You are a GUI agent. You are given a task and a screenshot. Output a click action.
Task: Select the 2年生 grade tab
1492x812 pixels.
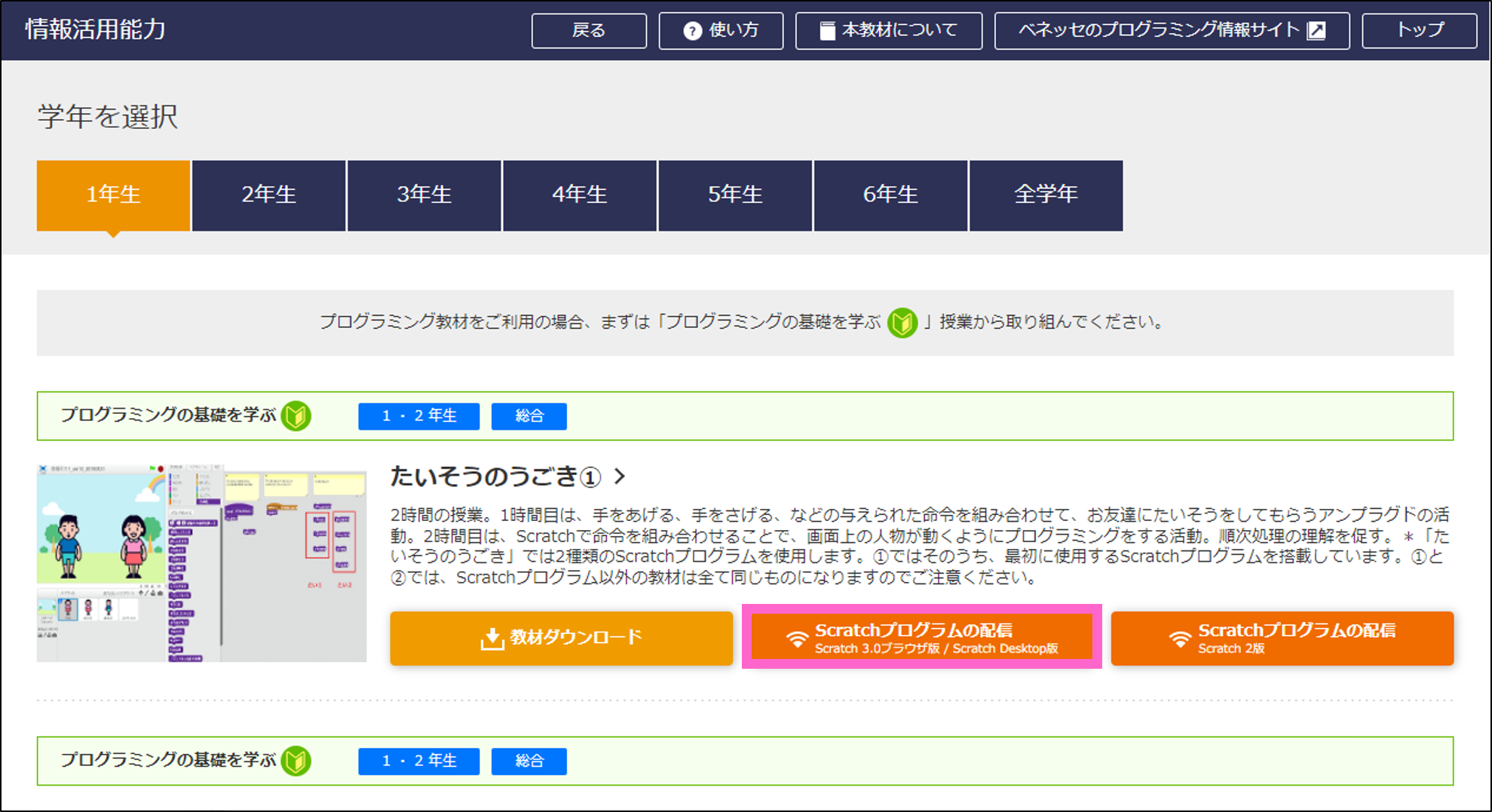click(268, 195)
